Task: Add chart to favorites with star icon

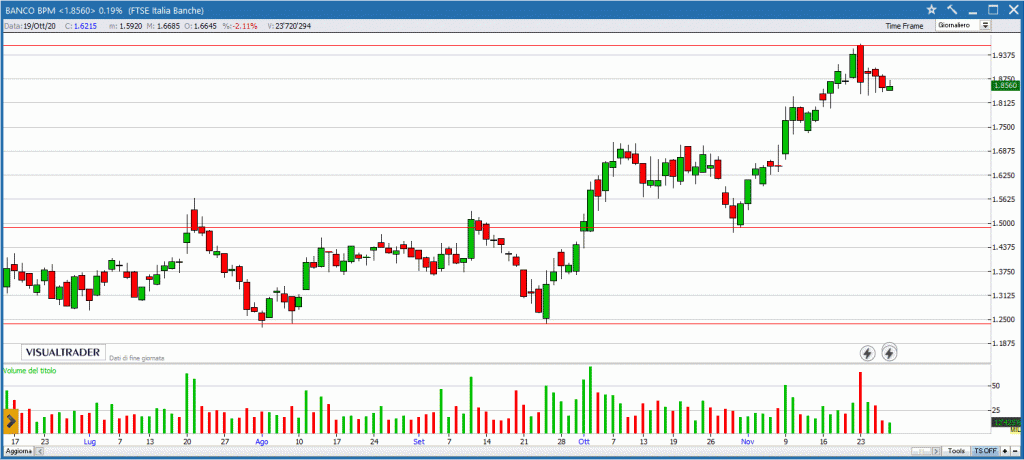Action: coord(932,10)
